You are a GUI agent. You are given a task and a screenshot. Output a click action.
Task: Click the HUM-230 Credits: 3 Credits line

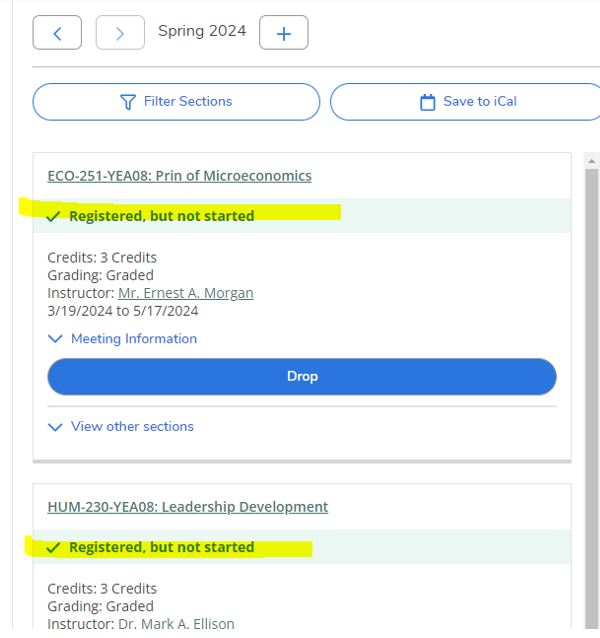102,589
